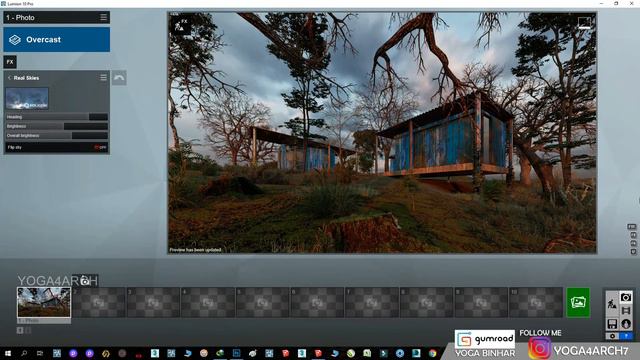Select the first photo slot thumbnail

pos(44,302)
